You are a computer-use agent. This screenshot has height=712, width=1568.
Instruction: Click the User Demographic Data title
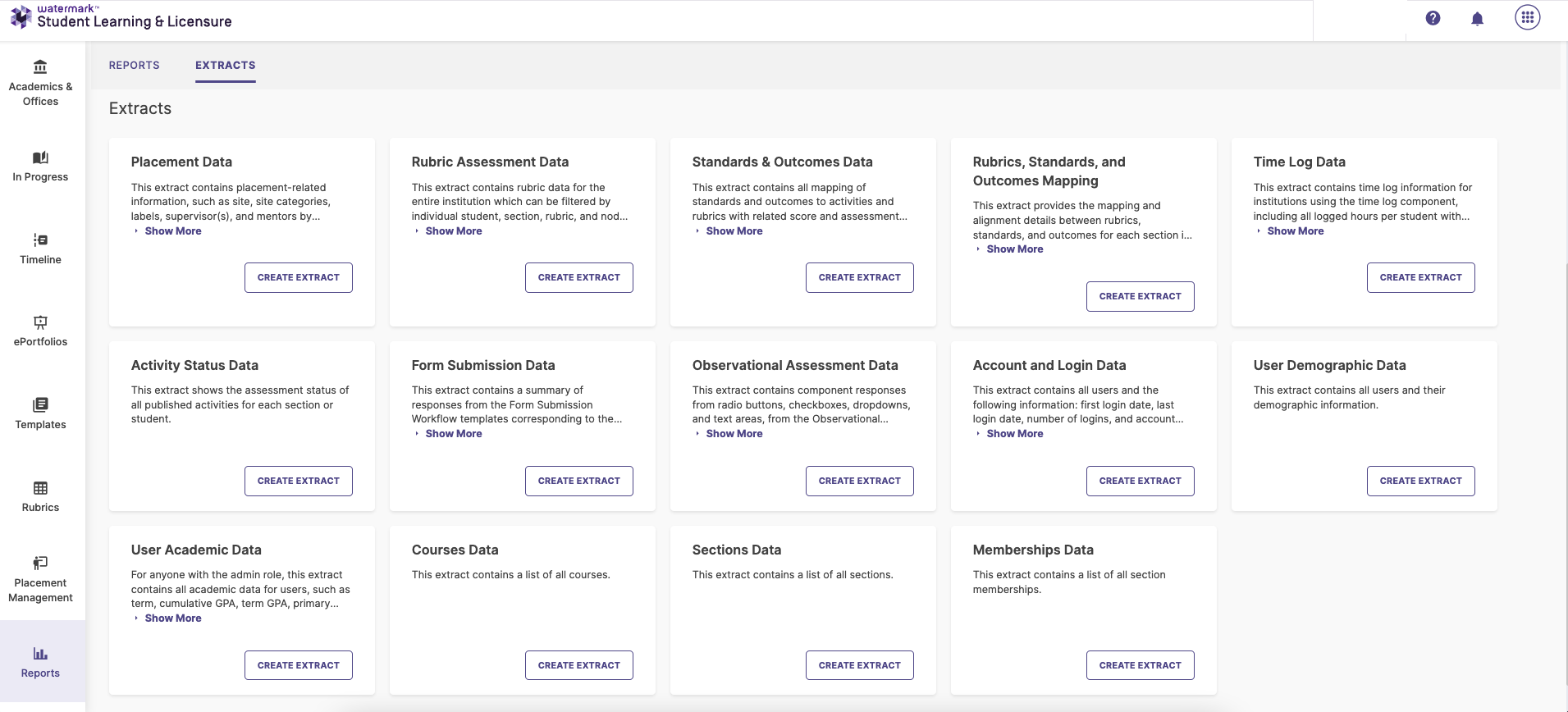(x=1329, y=366)
